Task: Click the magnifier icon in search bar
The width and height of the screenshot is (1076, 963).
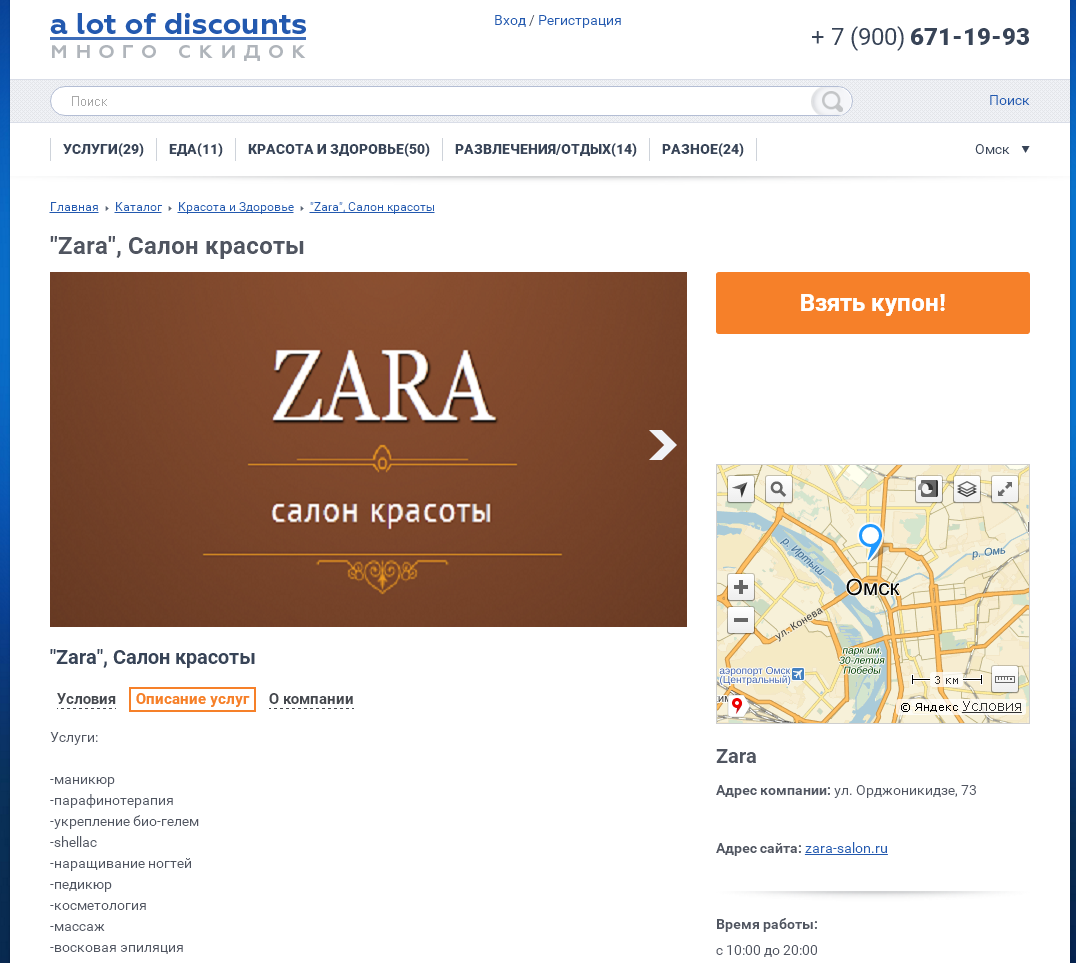Action: pos(832,102)
